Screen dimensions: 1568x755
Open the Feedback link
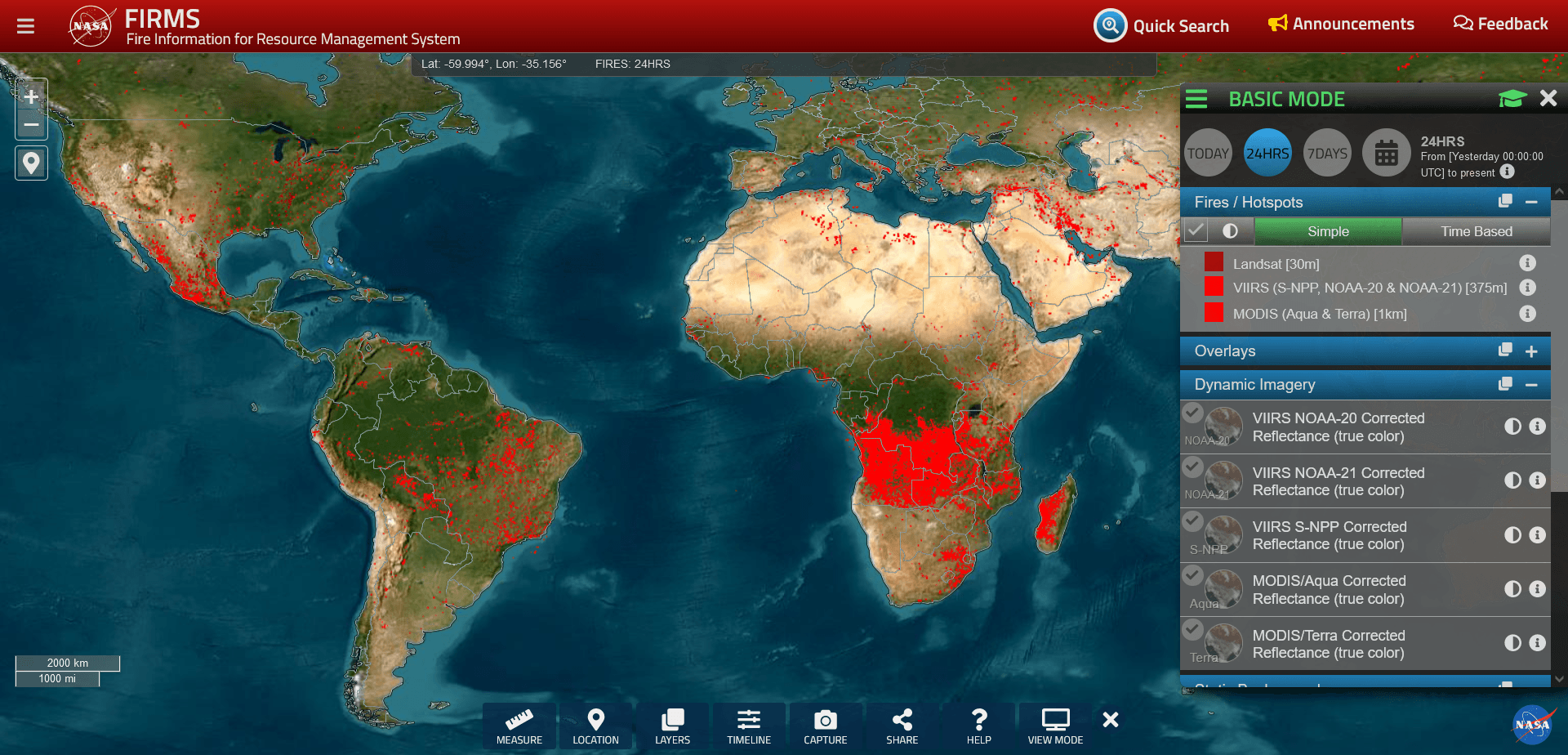click(x=1500, y=24)
